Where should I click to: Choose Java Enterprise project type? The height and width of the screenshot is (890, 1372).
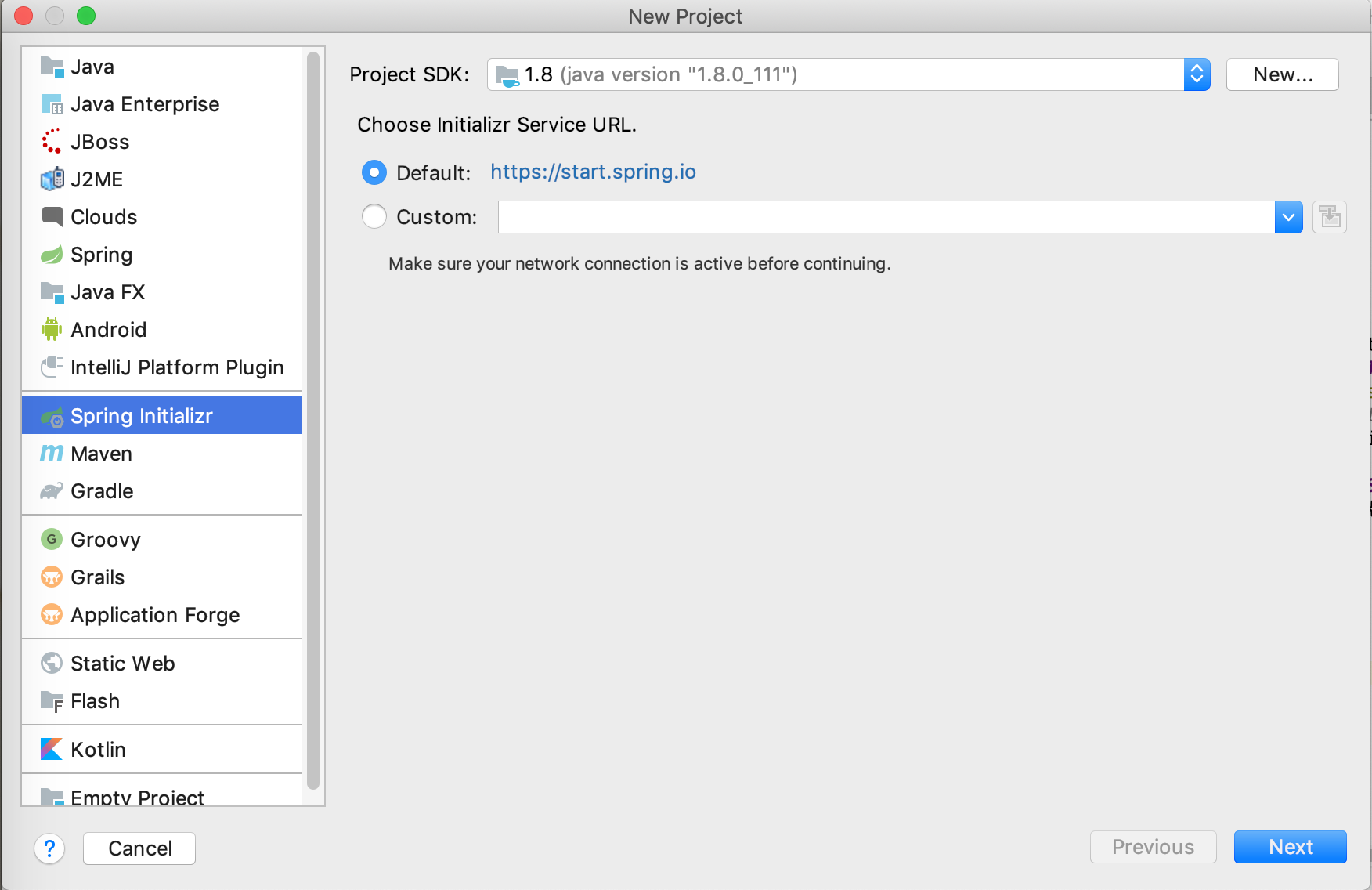point(162,104)
